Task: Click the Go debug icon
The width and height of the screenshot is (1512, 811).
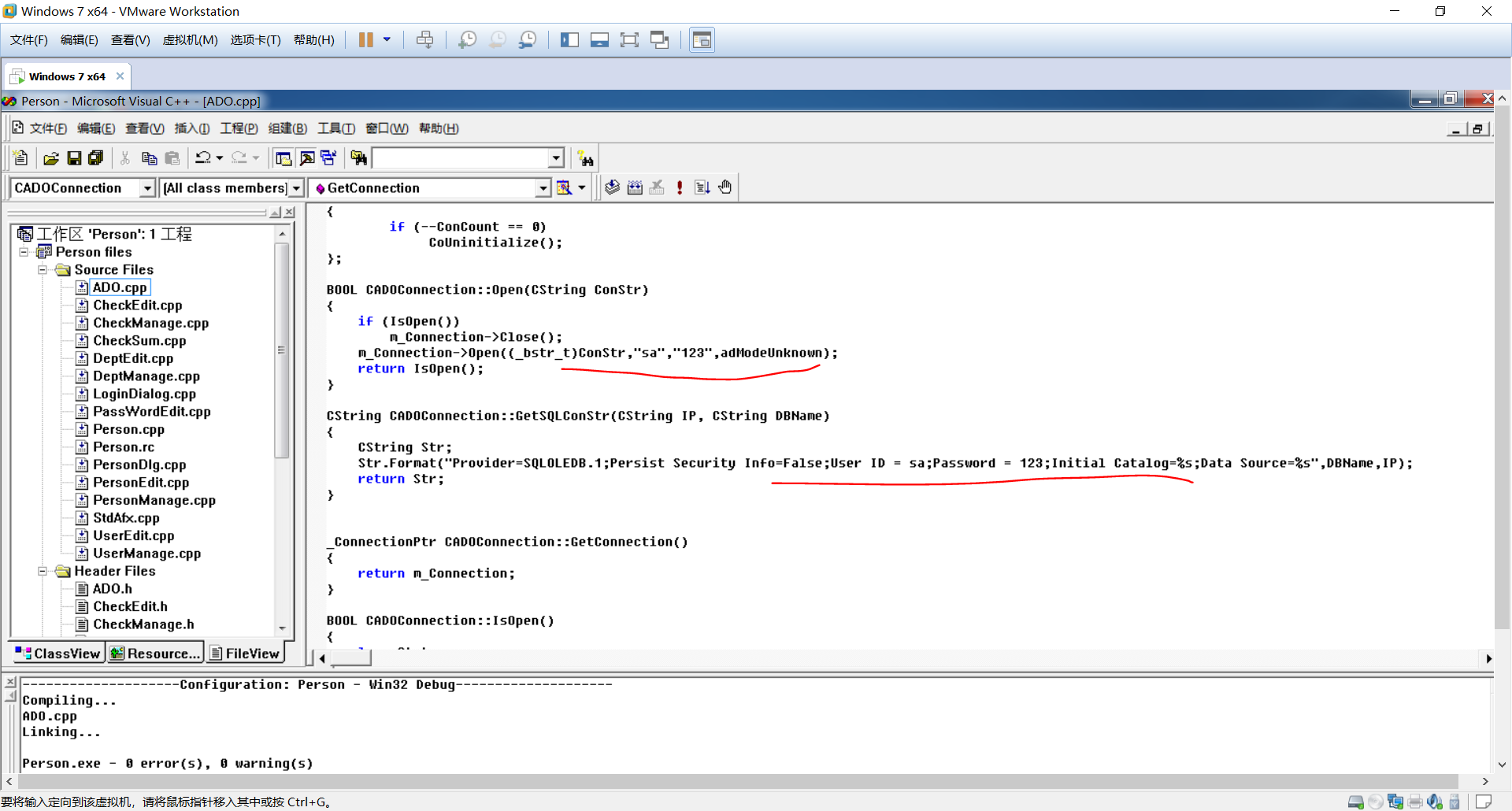Action: pyautogui.click(x=702, y=187)
